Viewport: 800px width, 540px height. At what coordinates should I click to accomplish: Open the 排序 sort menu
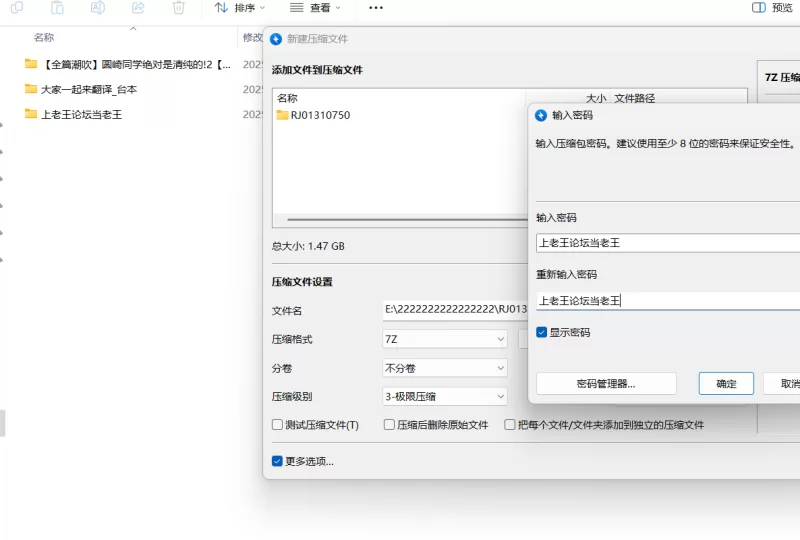coord(240,8)
